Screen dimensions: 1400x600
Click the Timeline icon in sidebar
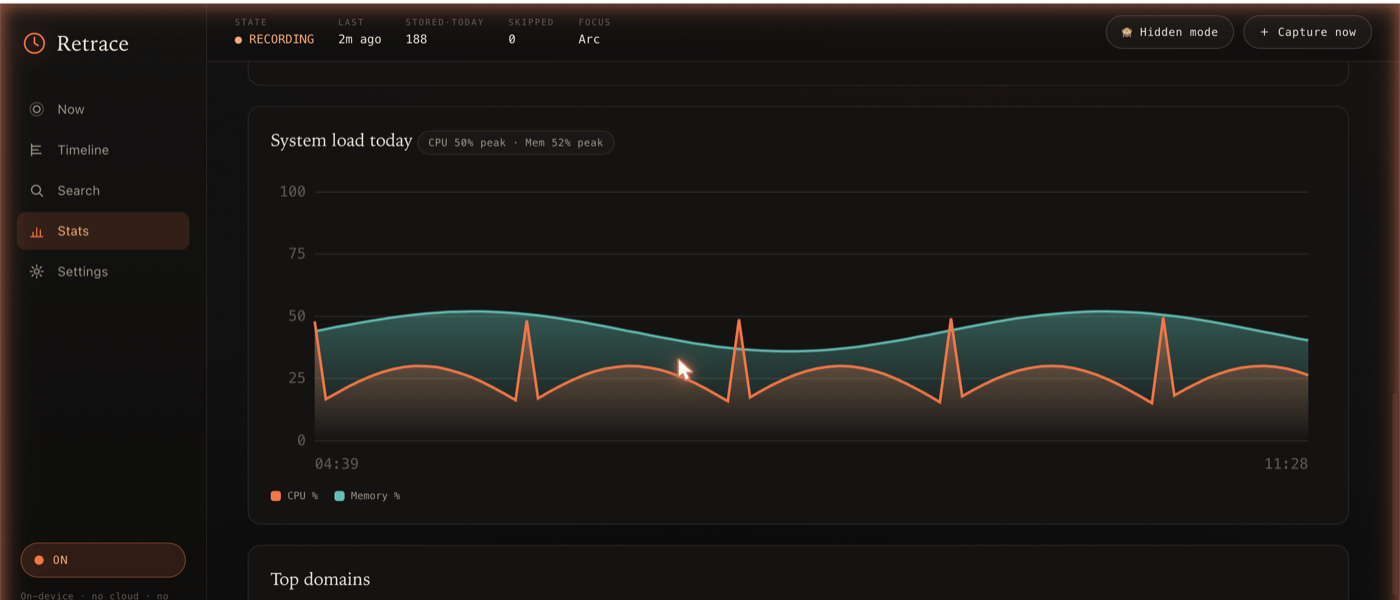(x=37, y=150)
